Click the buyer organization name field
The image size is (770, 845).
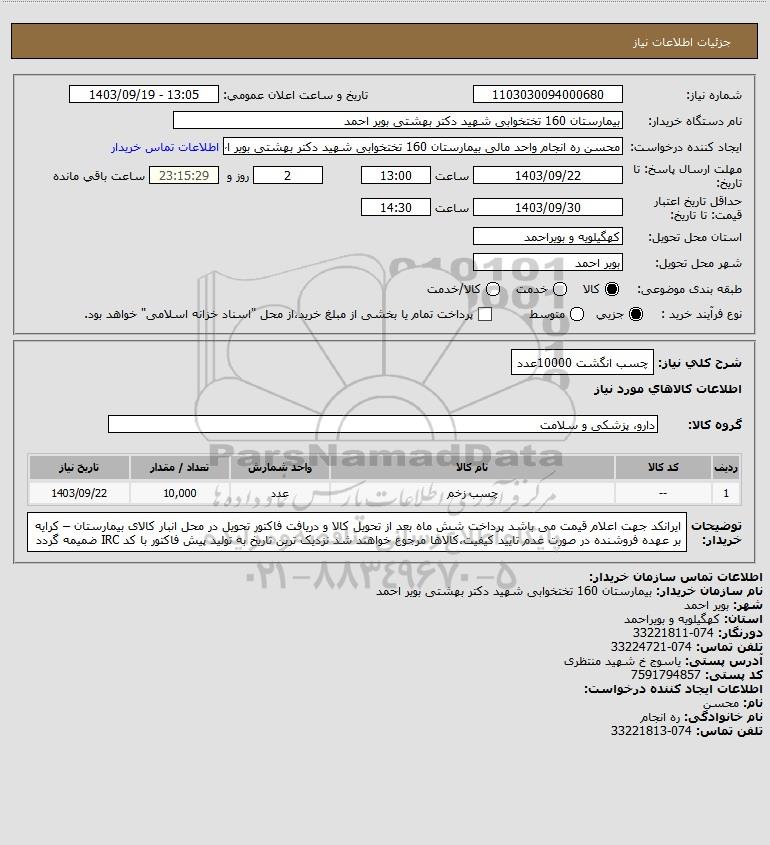click(398, 120)
